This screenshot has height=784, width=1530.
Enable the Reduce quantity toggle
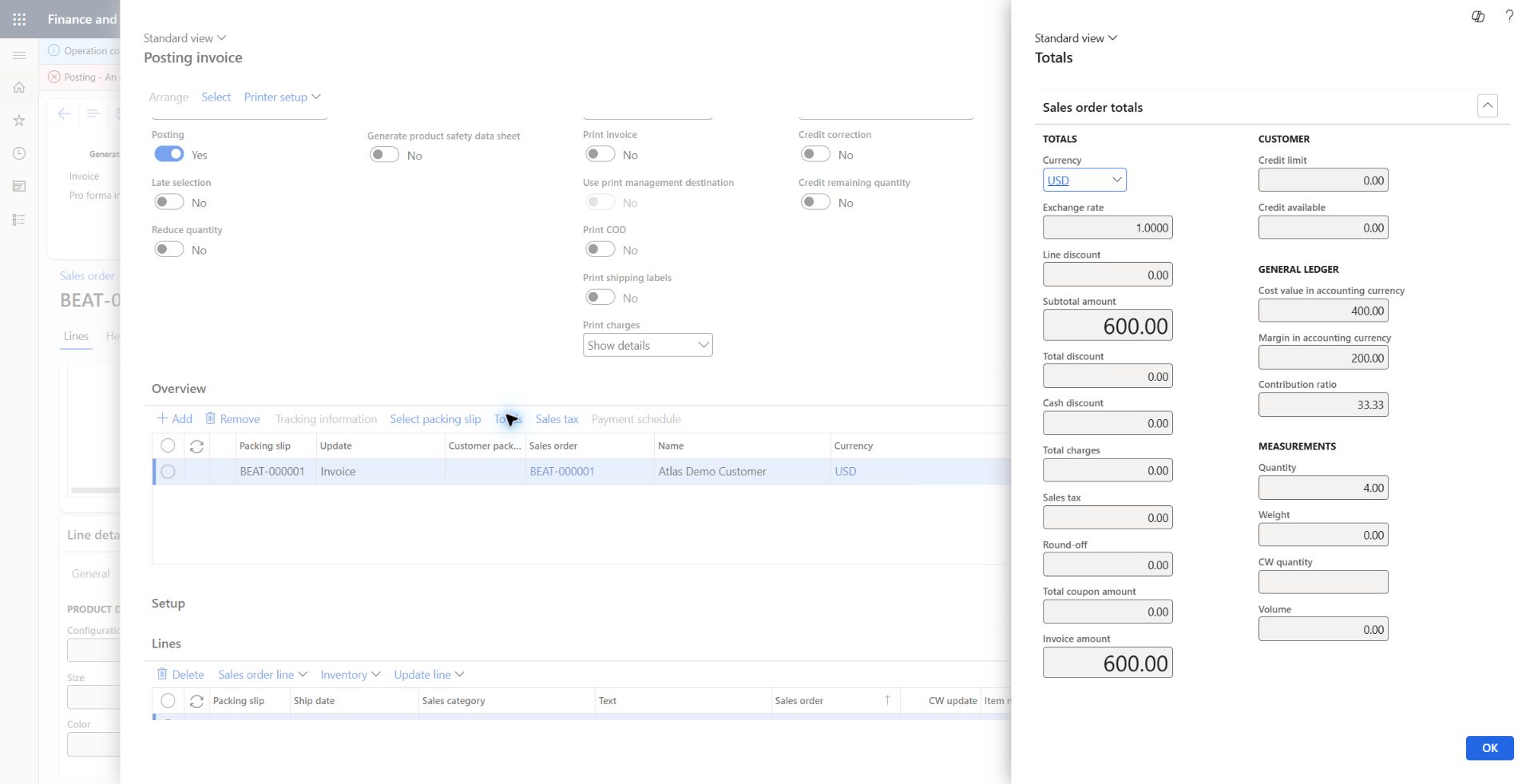click(169, 249)
